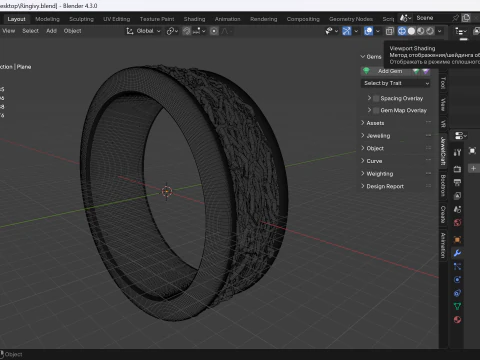
Task: Switch to the Sculpting workspace tab
Action: (81, 19)
